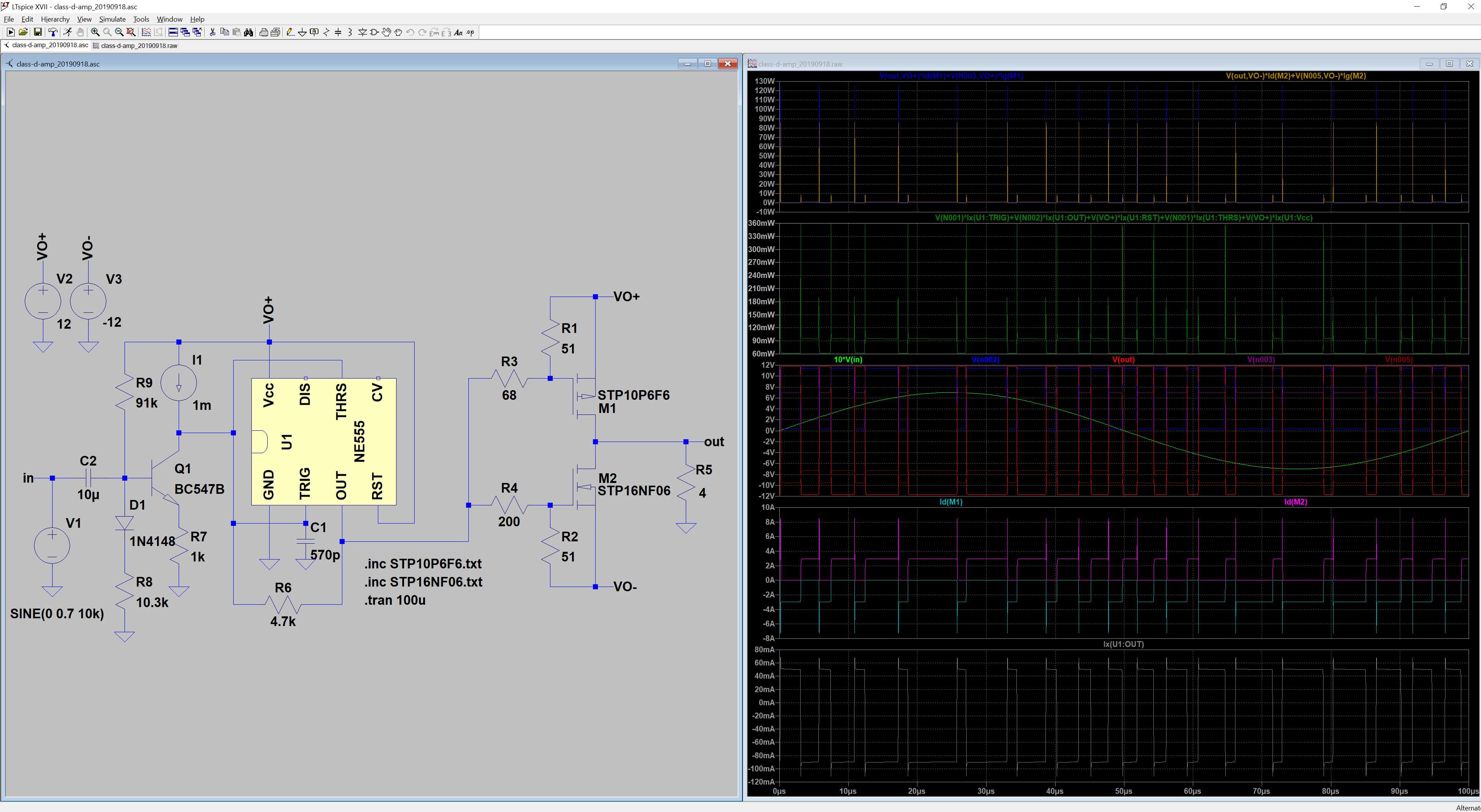Minimize the raw waveform child window
This screenshot has height=812, width=1481.
click(x=1429, y=64)
